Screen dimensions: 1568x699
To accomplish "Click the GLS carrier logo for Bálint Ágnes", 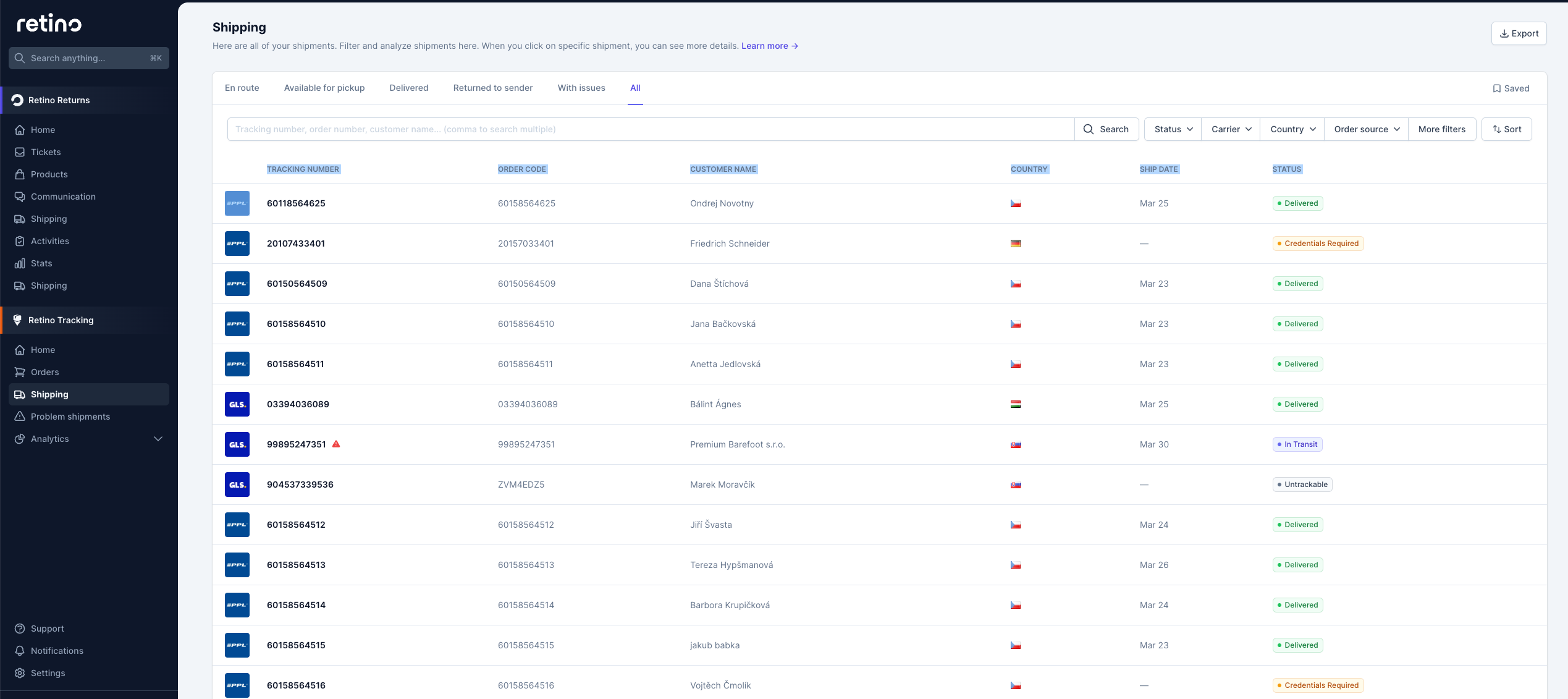I will coord(237,404).
